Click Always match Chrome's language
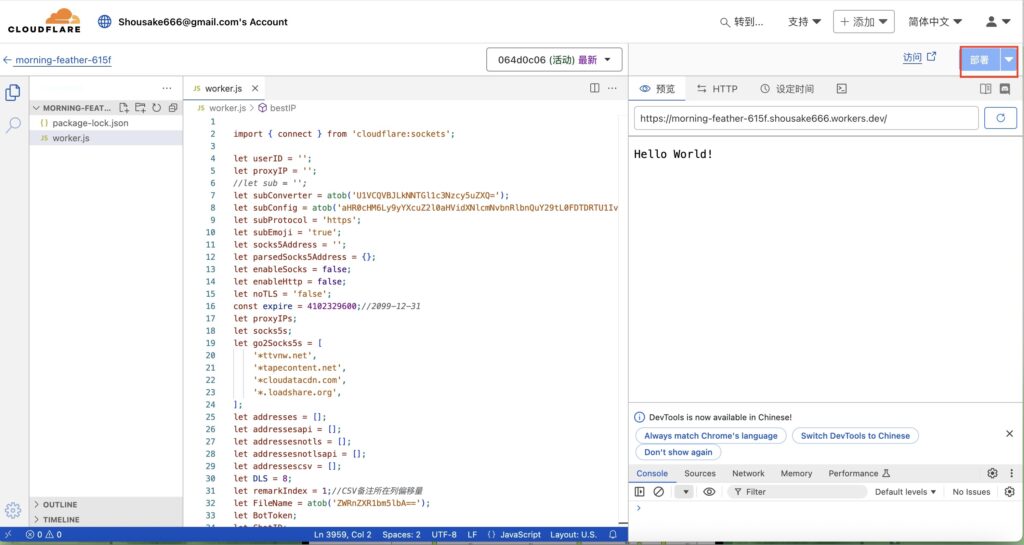1024x545 pixels. click(x=711, y=435)
